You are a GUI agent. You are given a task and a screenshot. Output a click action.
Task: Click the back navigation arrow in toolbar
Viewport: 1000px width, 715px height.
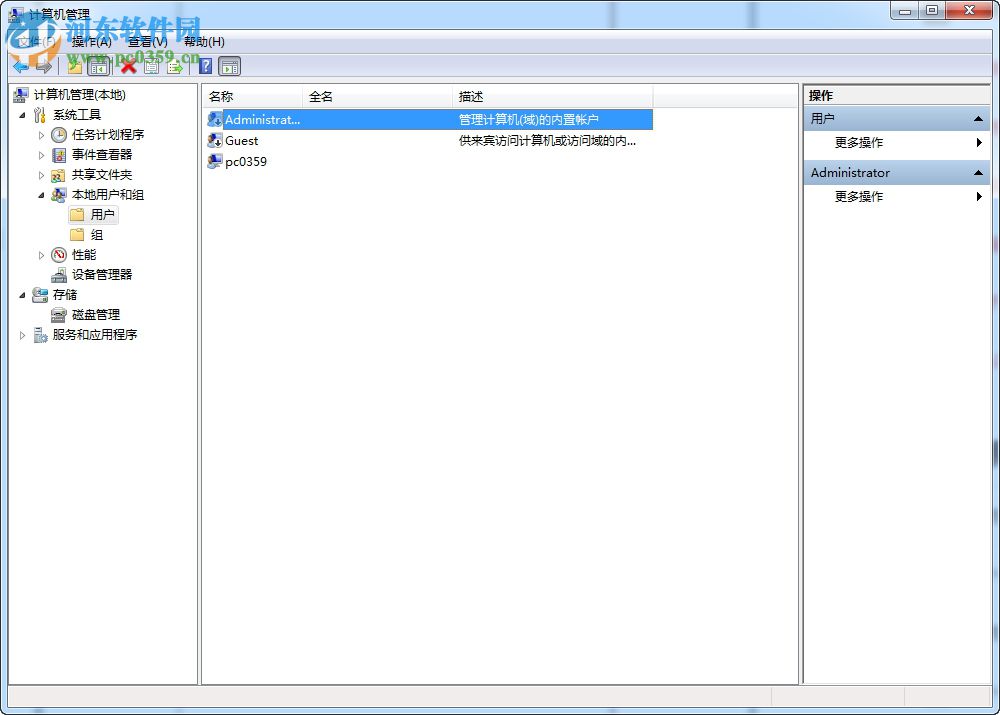click(x=20, y=66)
